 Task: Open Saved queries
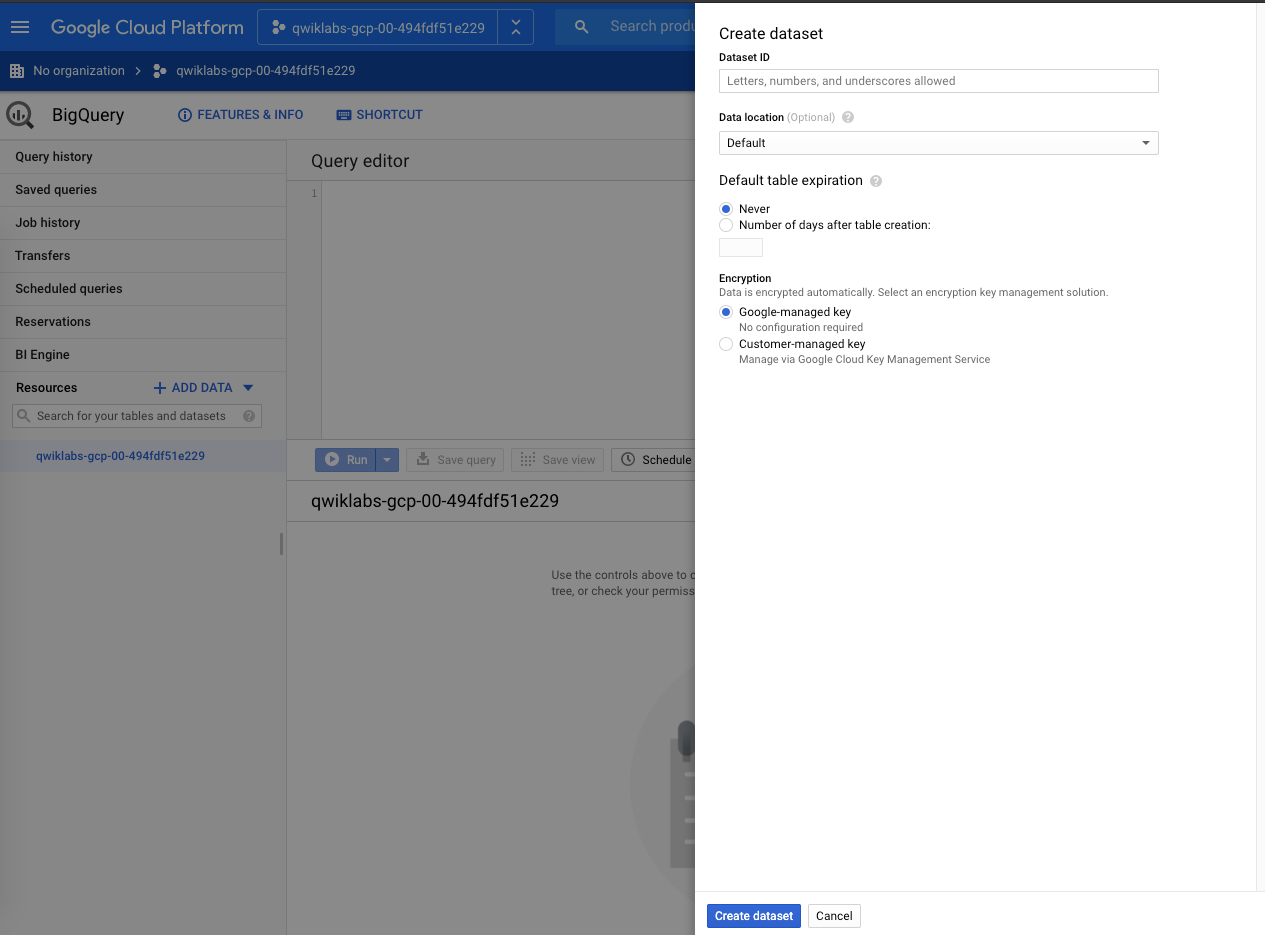tap(143, 190)
